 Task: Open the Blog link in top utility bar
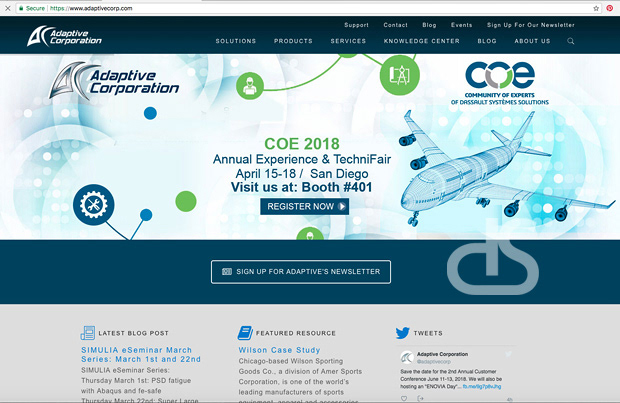coord(429,25)
